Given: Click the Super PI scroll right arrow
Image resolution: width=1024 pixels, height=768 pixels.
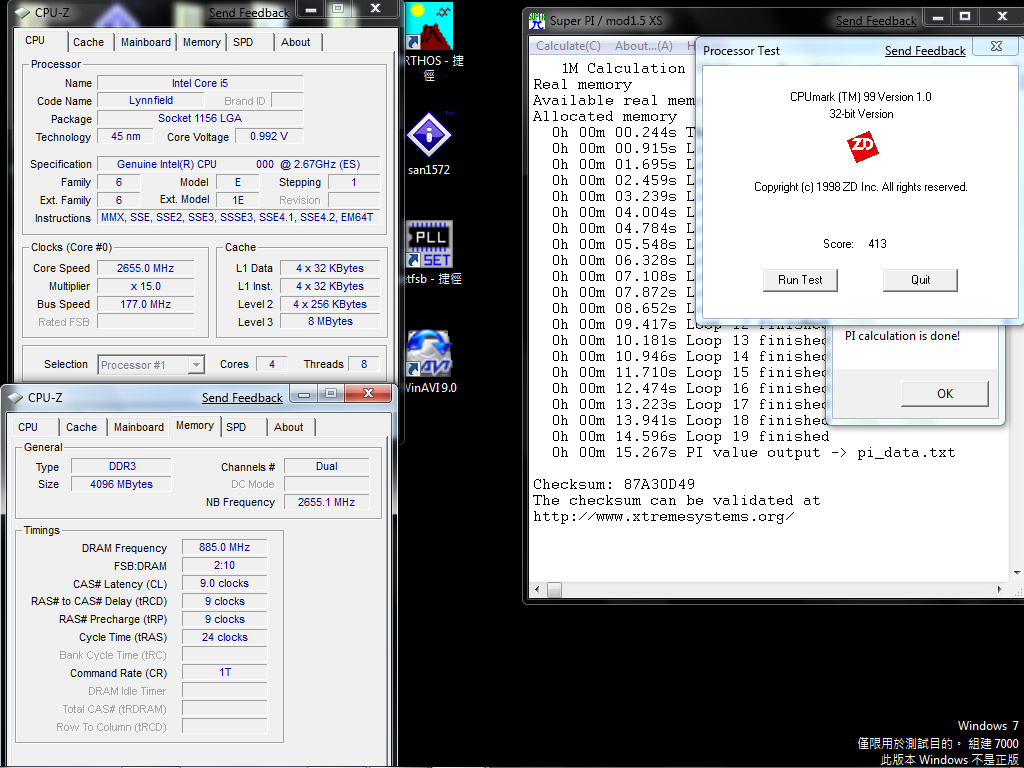Looking at the screenshot, I should (x=1000, y=590).
